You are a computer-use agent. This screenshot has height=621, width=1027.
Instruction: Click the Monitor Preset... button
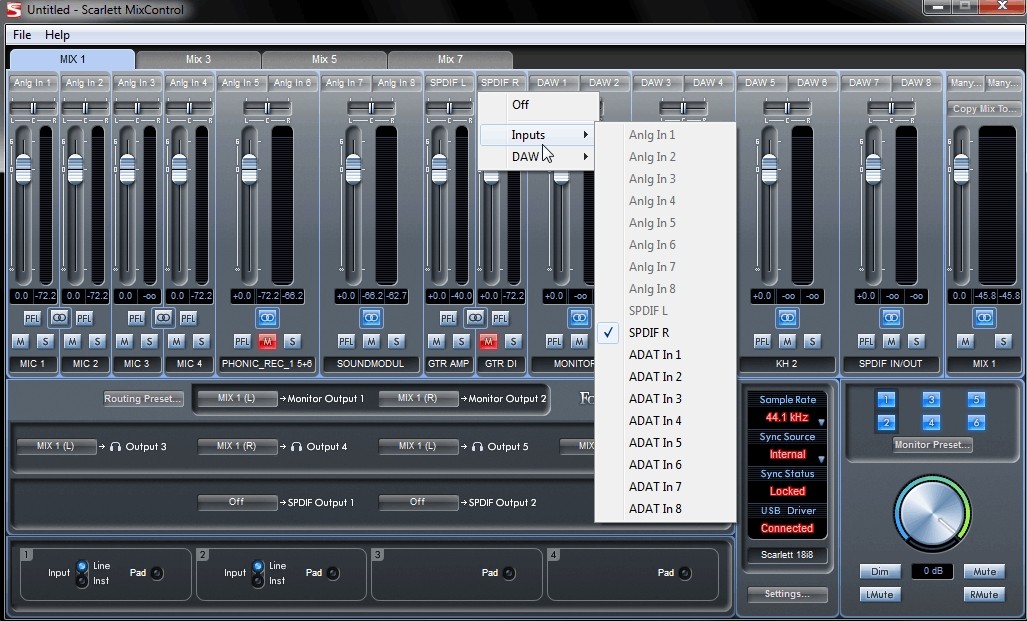(933, 445)
